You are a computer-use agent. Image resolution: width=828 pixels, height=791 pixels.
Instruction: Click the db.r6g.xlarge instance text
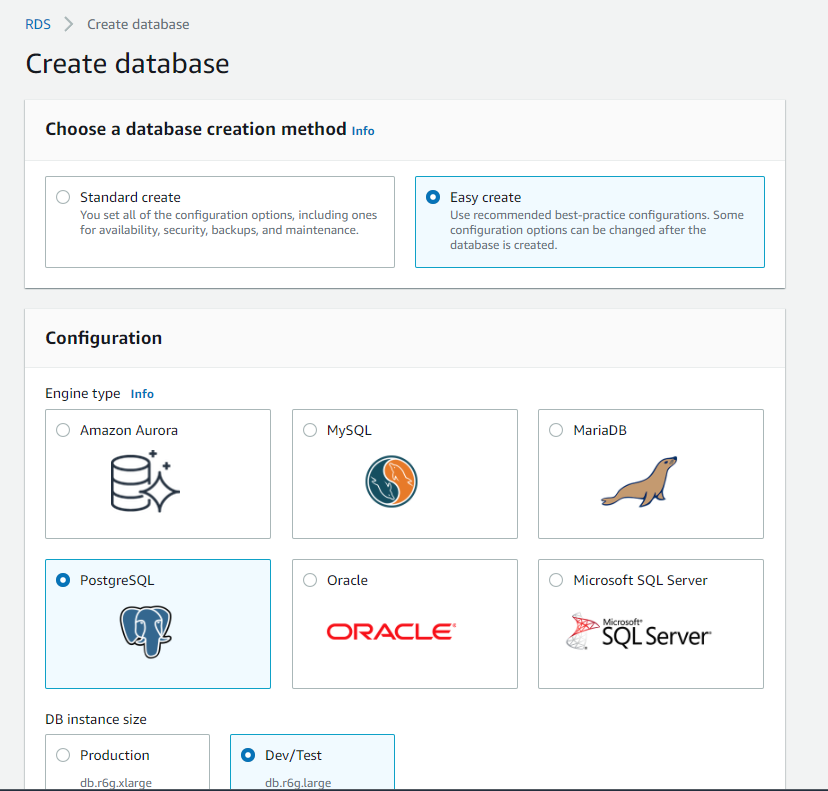pyautogui.click(x=116, y=783)
